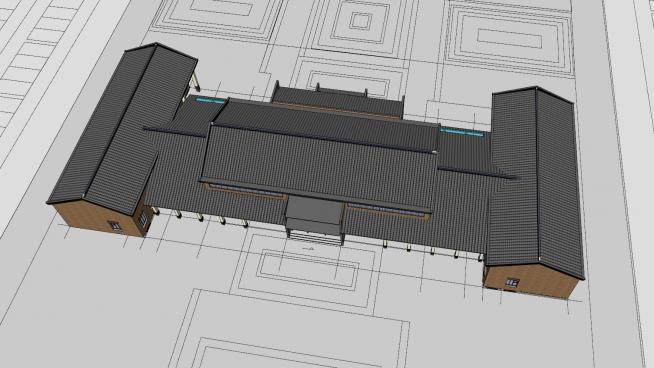Select the entrance steps below the porch
Viewport: 654px width, 368px height.
(314, 238)
